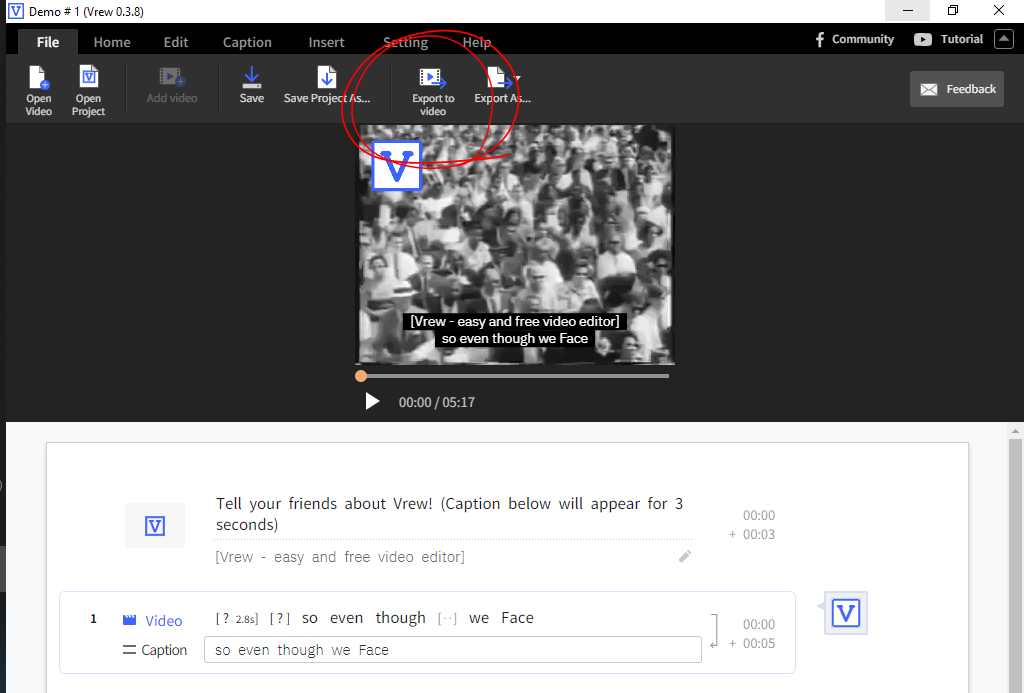Viewport: 1024px width, 693px height.
Task: Choose Save Project As
Action: coord(327,86)
